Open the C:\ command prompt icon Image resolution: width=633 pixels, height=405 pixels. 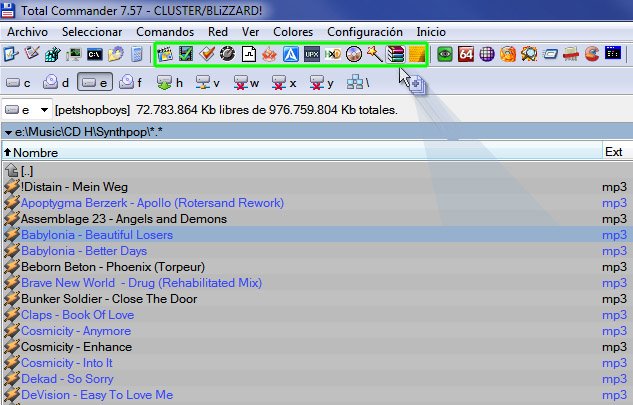[x=94, y=54]
